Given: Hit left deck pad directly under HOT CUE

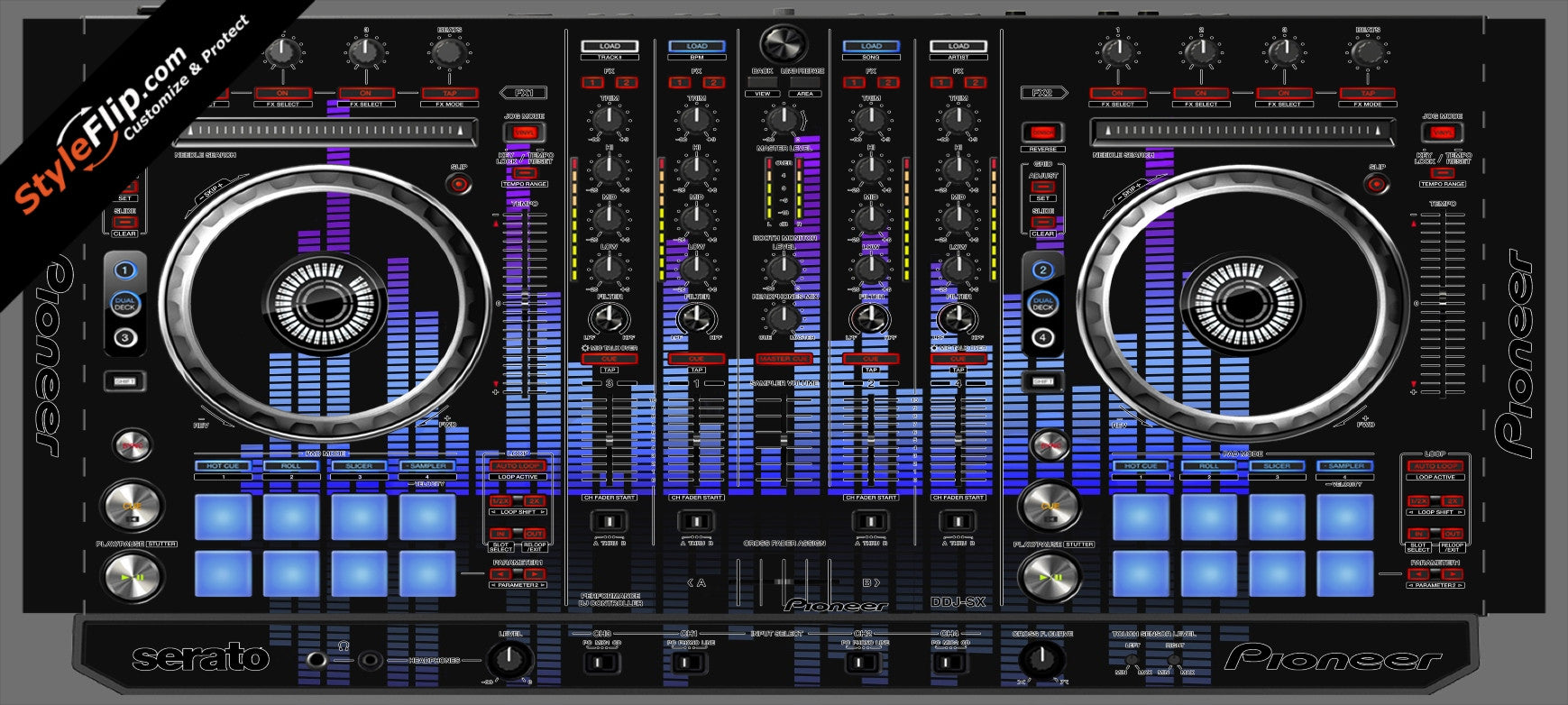Looking at the screenshot, I should (x=223, y=517).
